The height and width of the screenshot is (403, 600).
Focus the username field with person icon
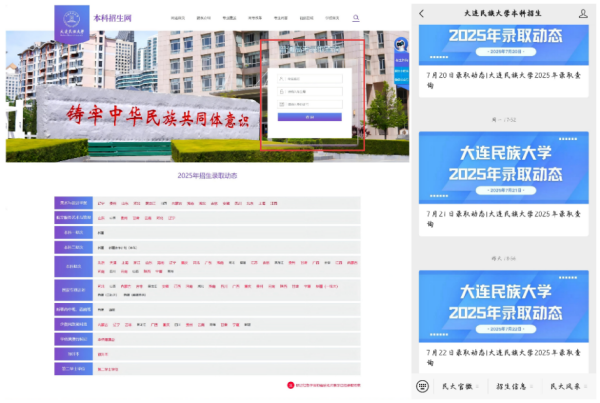(310, 79)
